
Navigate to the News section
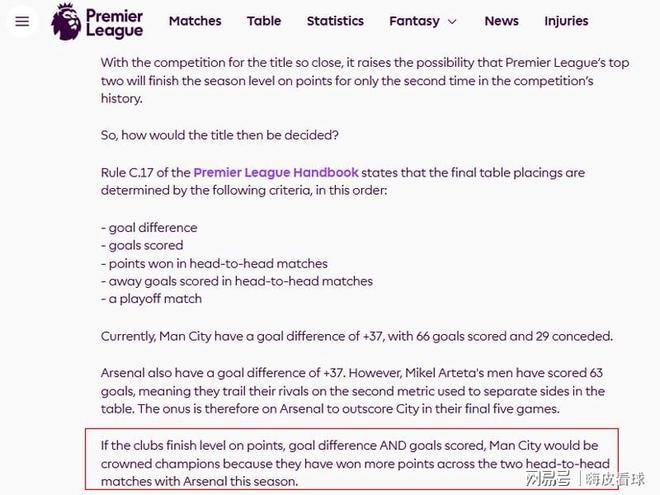pyautogui.click(x=501, y=21)
